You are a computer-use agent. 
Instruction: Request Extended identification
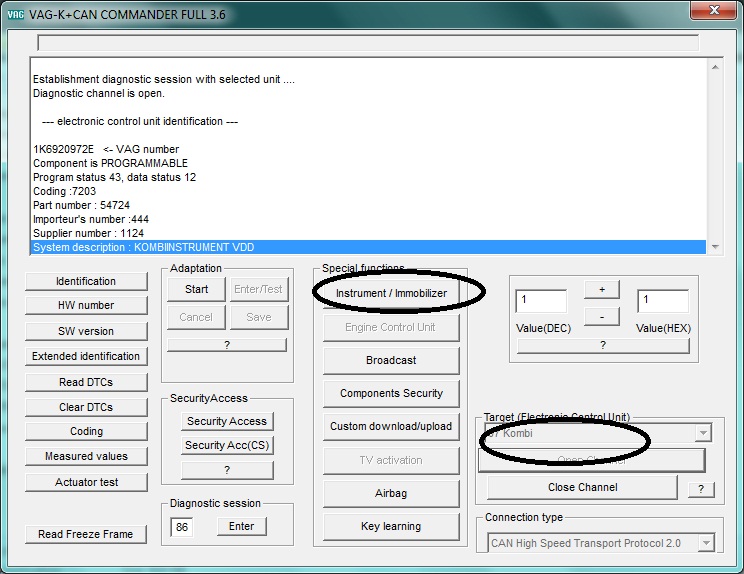click(86, 356)
